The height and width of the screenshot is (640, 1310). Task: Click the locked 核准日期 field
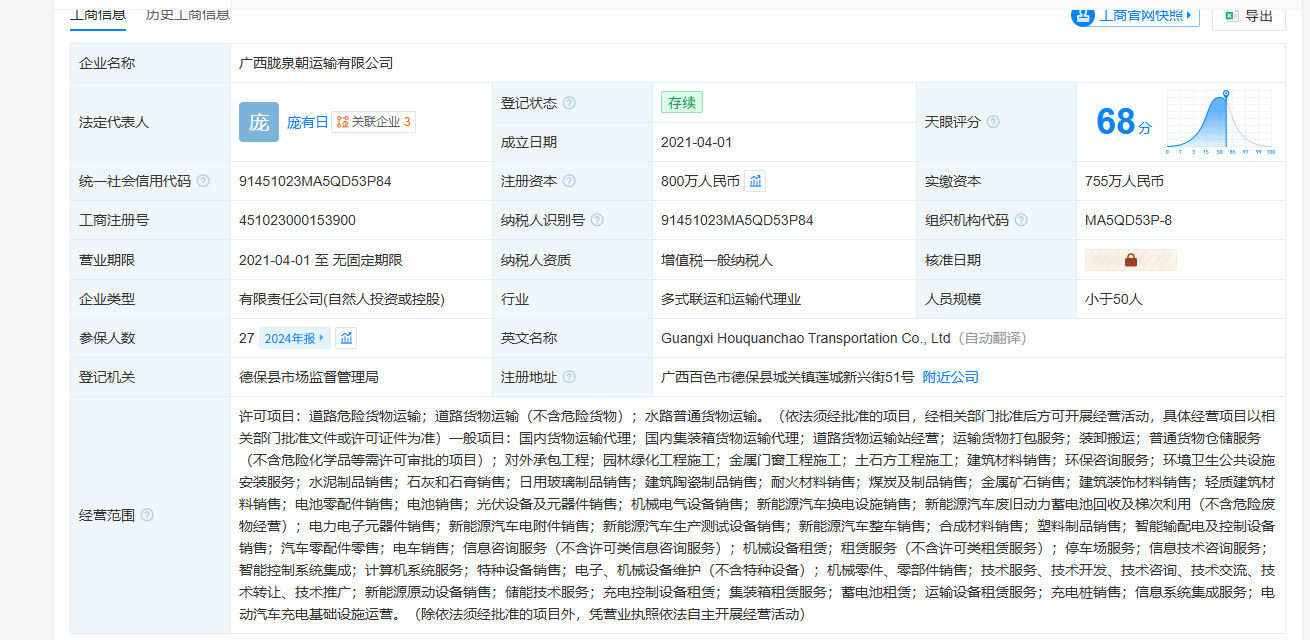[1131, 260]
